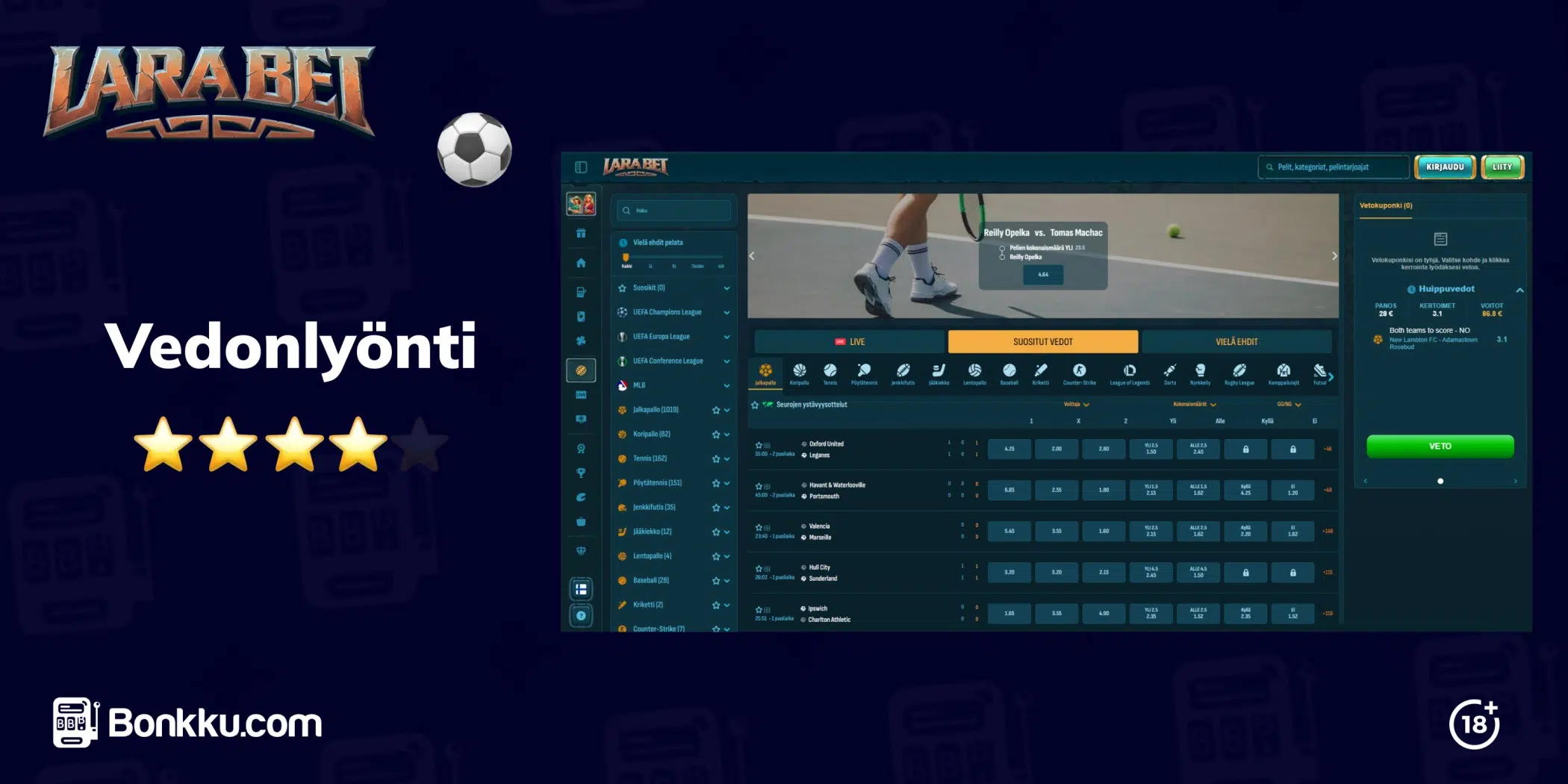Select the Darts sport icon
The height and width of the screenshot is (784, 1568).
1170,374
